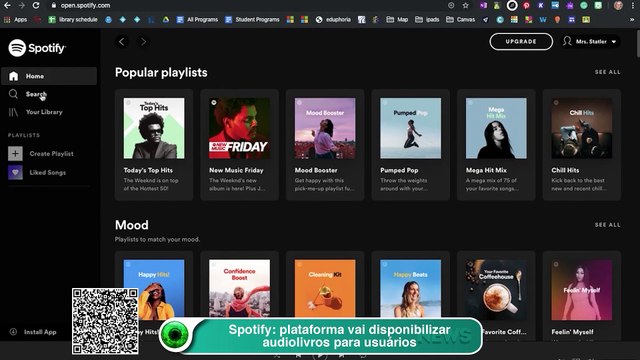Open Your Favorite Coffeehouse playlist cover
This screenshot has width=640, height=360.
coord(496,290)
